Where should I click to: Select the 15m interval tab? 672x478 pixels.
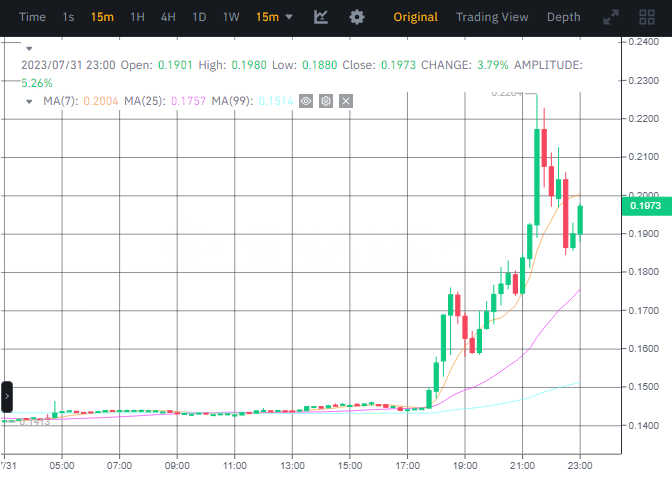[x=102, y=17]
